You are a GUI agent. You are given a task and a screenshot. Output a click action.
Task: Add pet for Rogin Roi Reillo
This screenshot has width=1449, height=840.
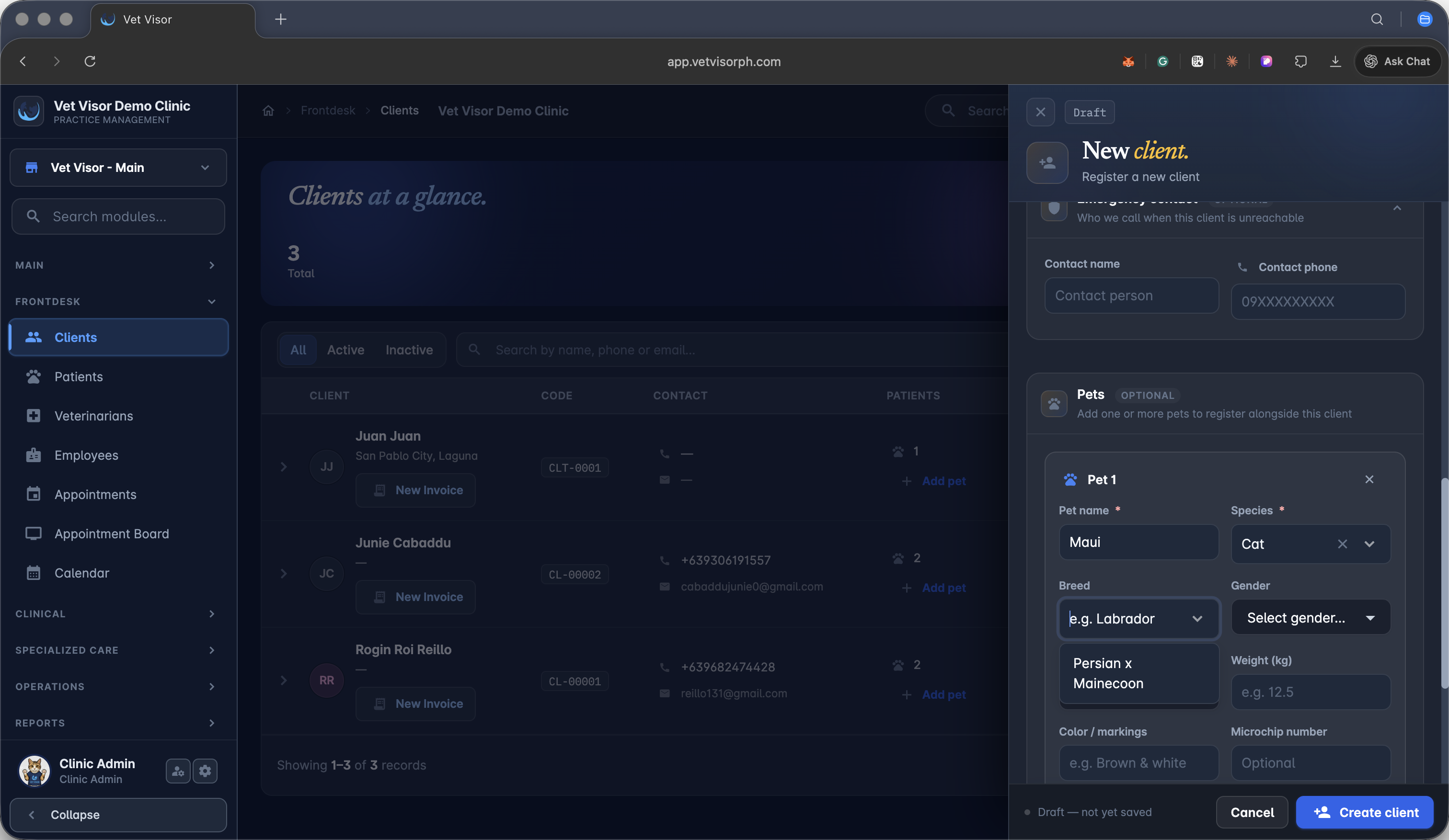click(x=934, y=694)
